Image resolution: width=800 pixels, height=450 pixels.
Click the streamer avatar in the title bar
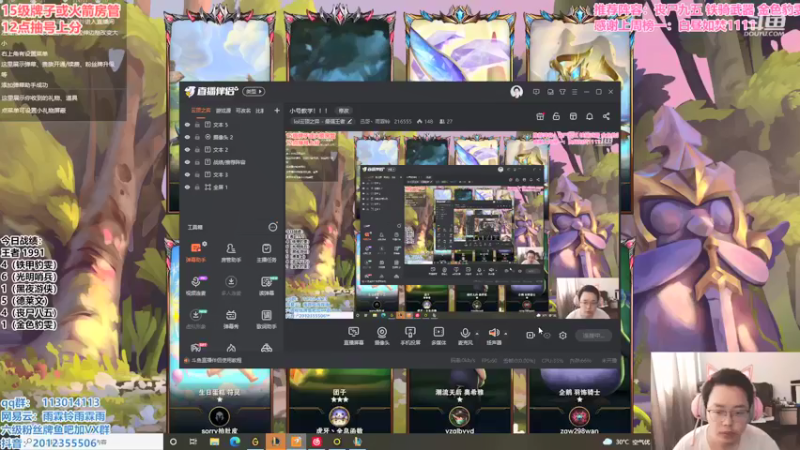[516, 92]
